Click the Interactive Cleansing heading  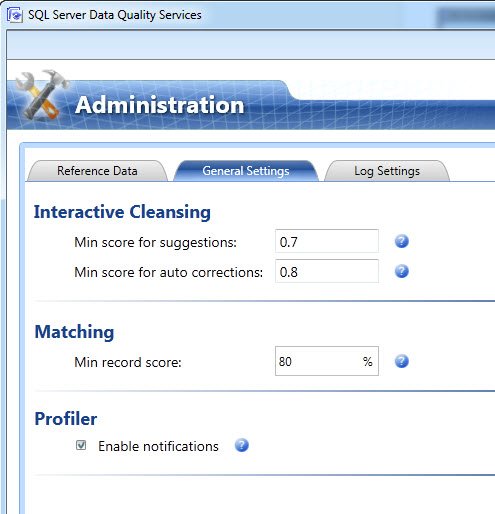point(122,212)
